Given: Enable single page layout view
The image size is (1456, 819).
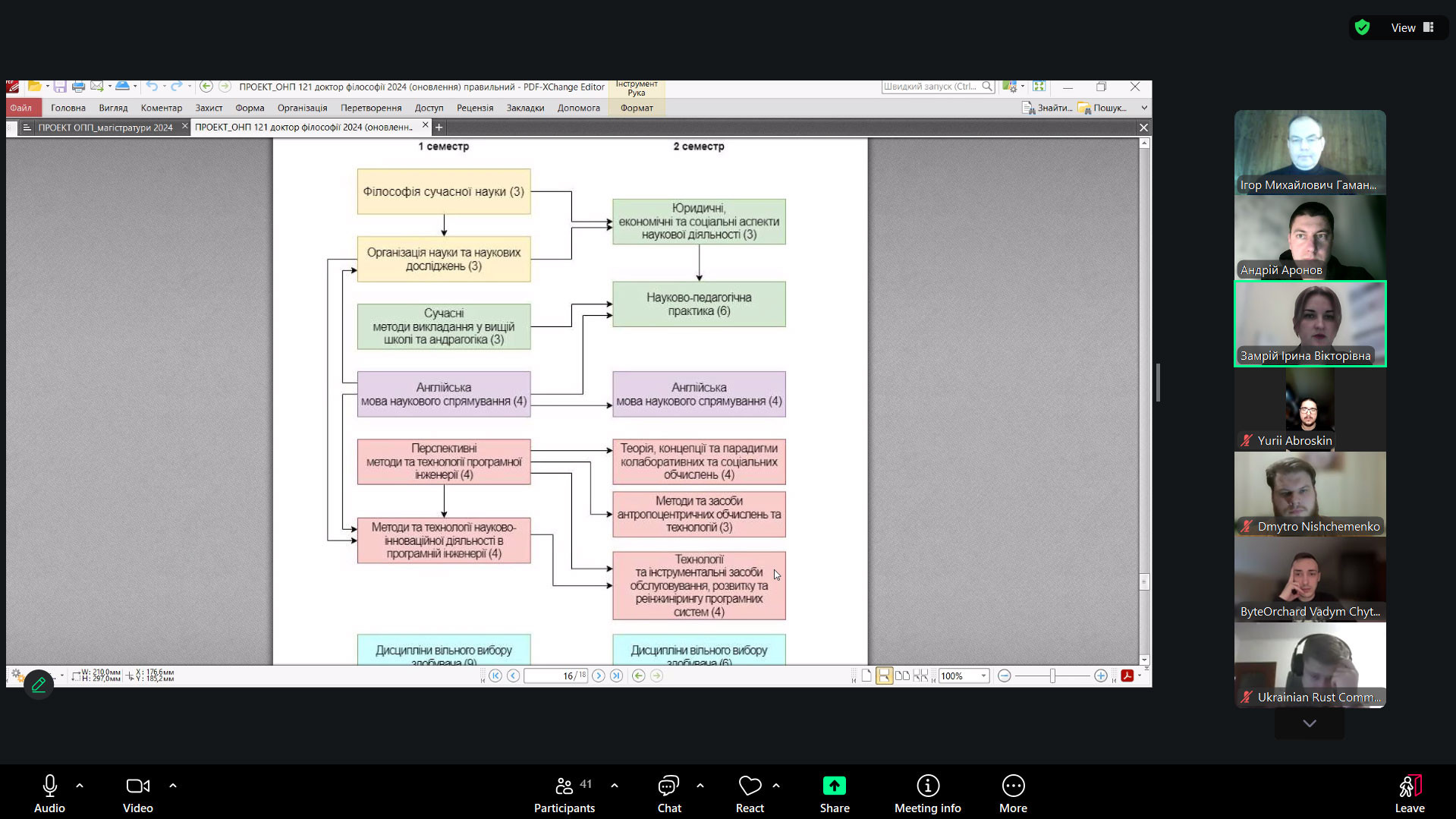Looking at the screenshot, I should pos(866,676).
